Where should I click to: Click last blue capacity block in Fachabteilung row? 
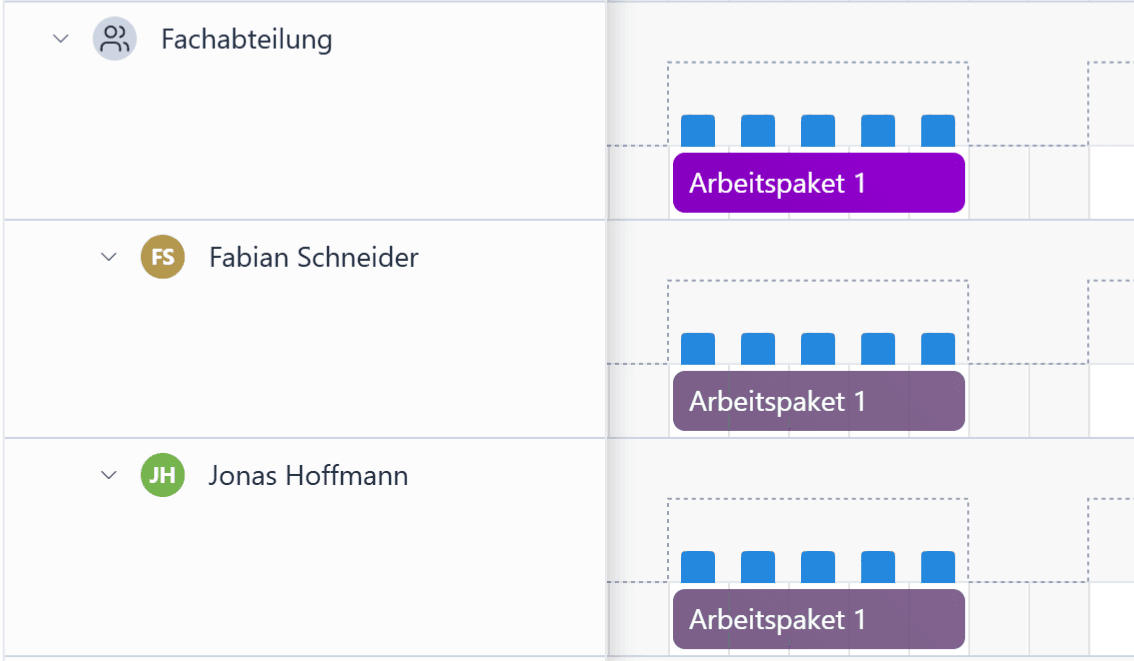[x=938, y=131]
